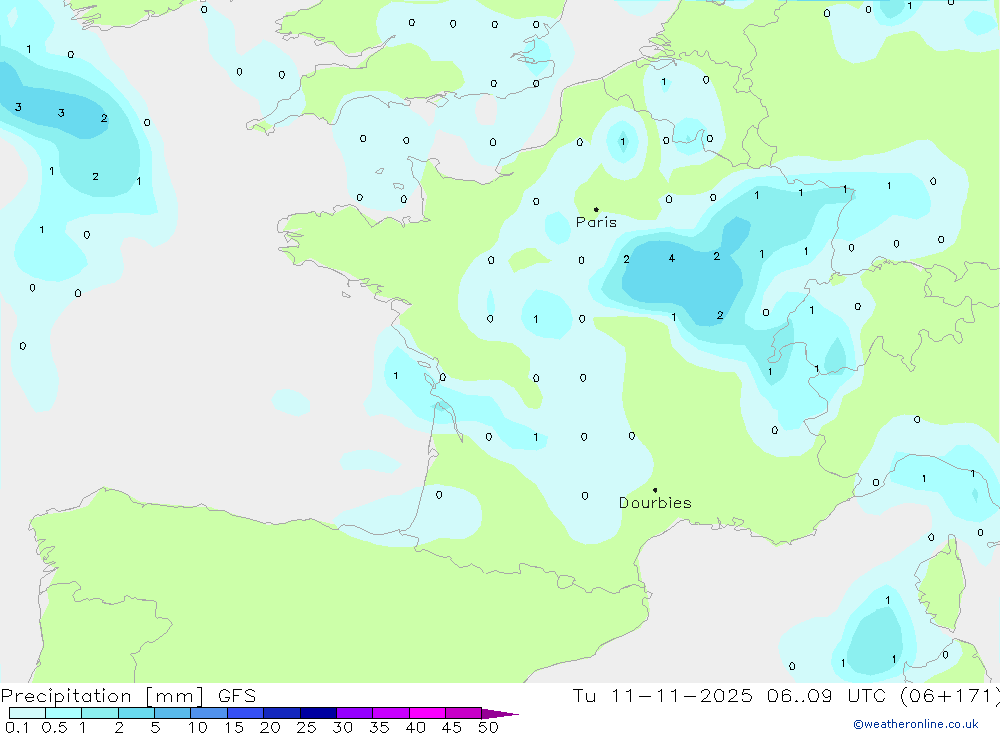Click the Dourbies location dot marker

[x=655, y=490]
